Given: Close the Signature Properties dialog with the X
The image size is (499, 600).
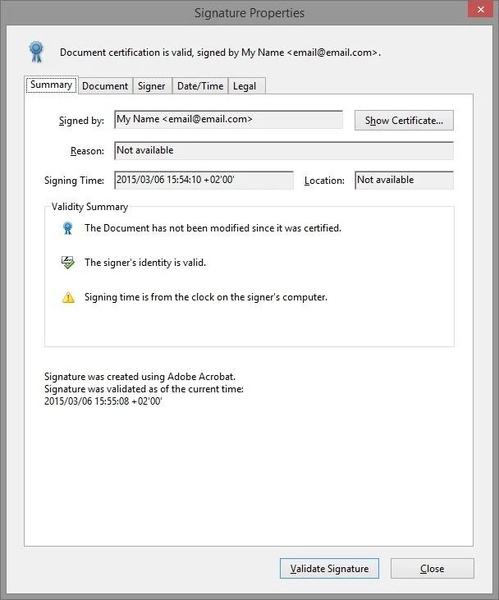Looking at the screenshot, I should coord(481,9).
